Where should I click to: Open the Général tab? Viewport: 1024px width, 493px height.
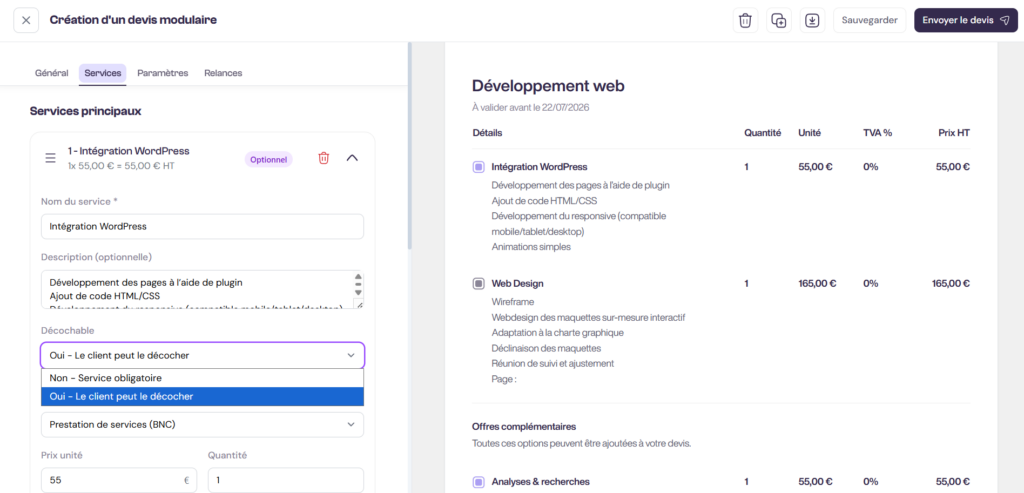coord(52,73)
